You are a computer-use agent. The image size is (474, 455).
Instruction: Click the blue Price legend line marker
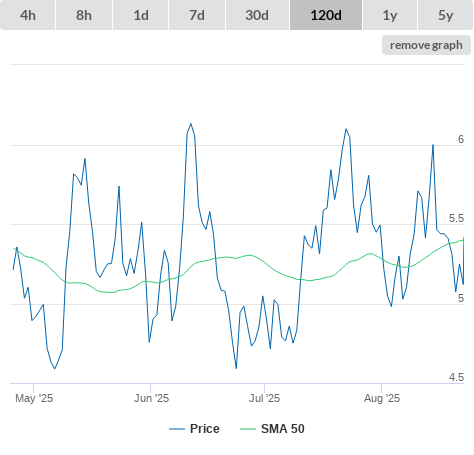coord(177,429)
